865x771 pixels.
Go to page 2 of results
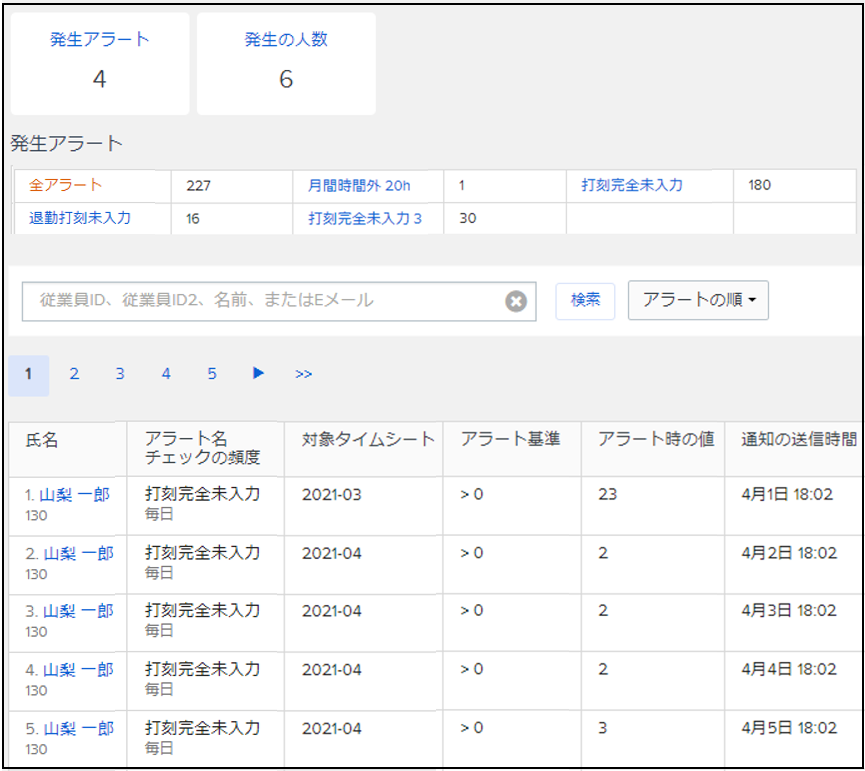coord(74,374)
